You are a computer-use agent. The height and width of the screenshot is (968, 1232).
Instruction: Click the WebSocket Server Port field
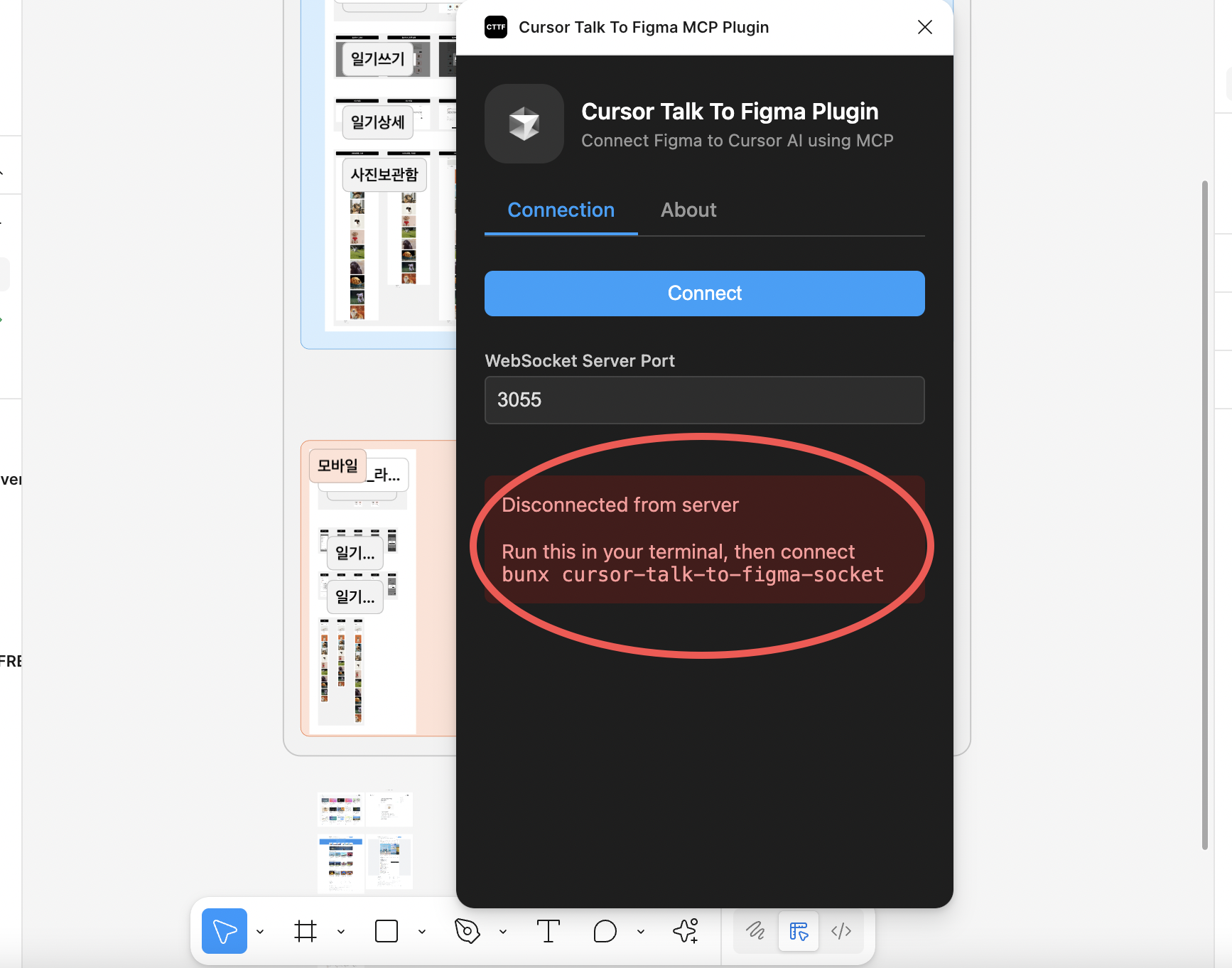(x=705, y=400)
